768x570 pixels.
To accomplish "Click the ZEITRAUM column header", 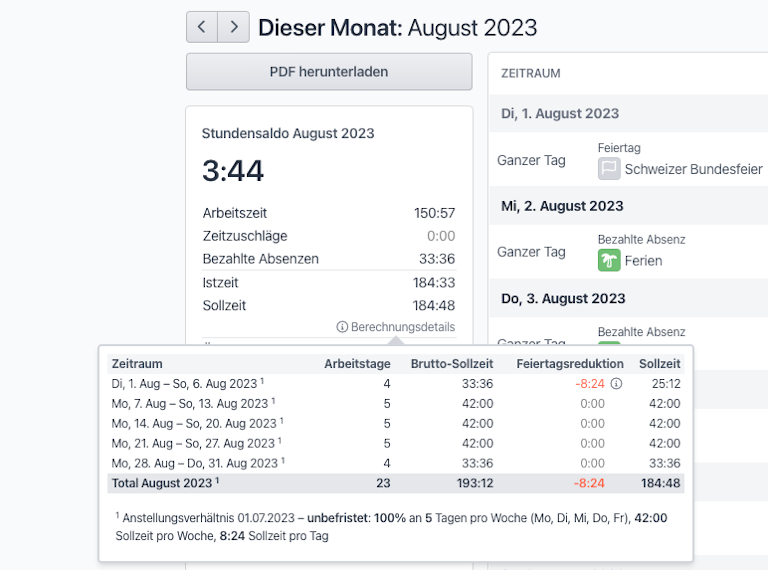I will [x=530, y=73].
